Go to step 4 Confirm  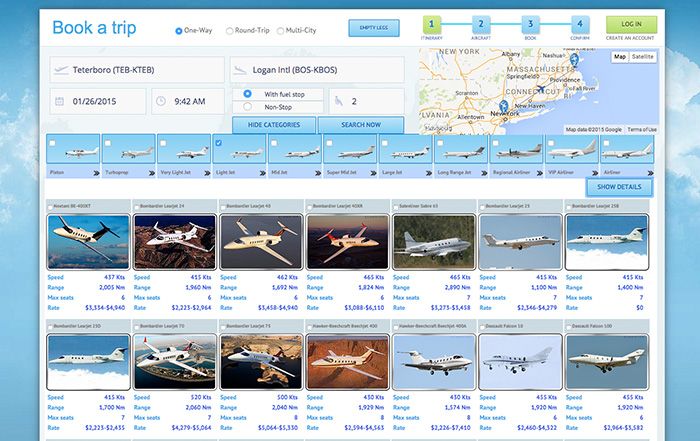[x=579, y=24]
